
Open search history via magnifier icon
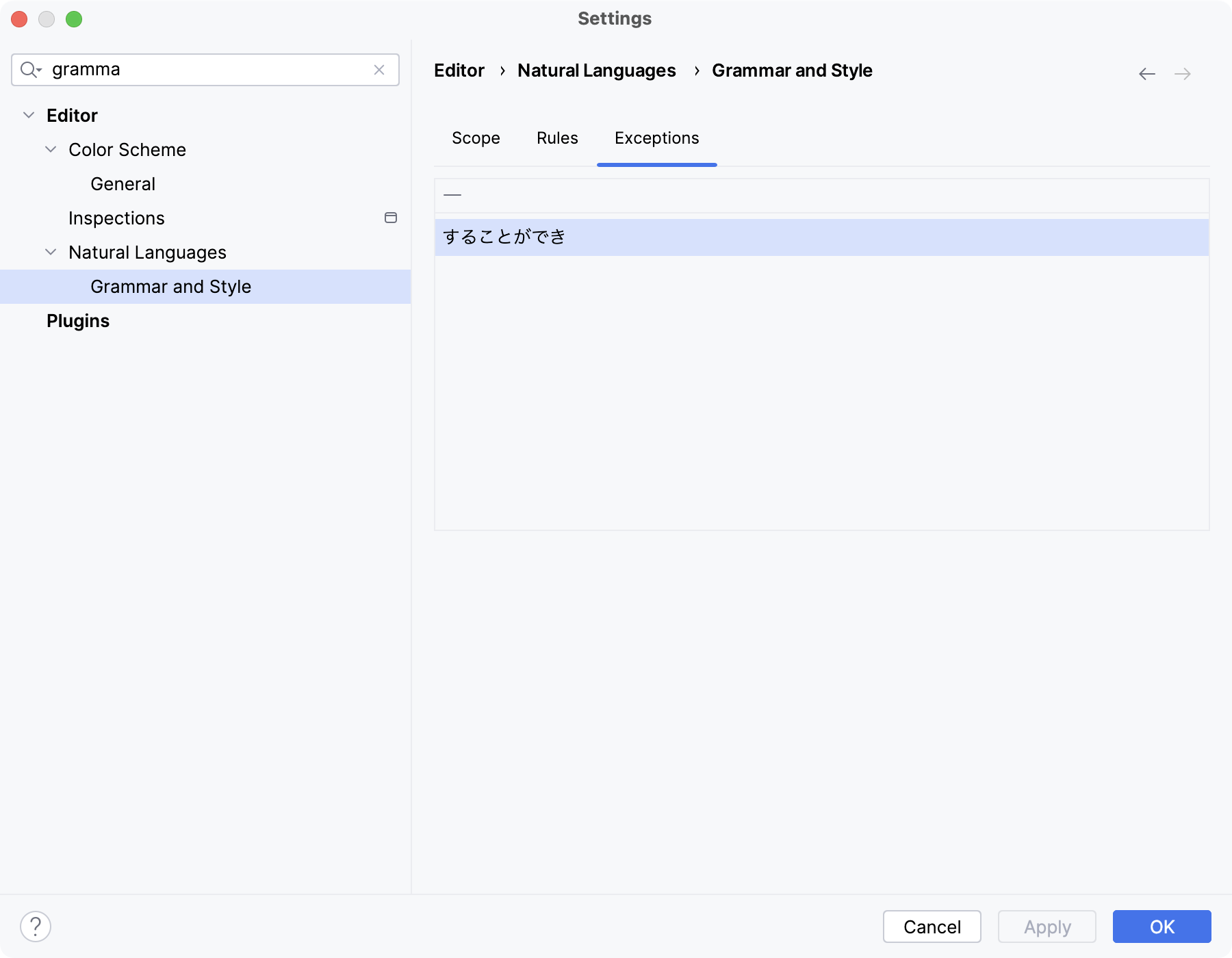tap(30, 70)
